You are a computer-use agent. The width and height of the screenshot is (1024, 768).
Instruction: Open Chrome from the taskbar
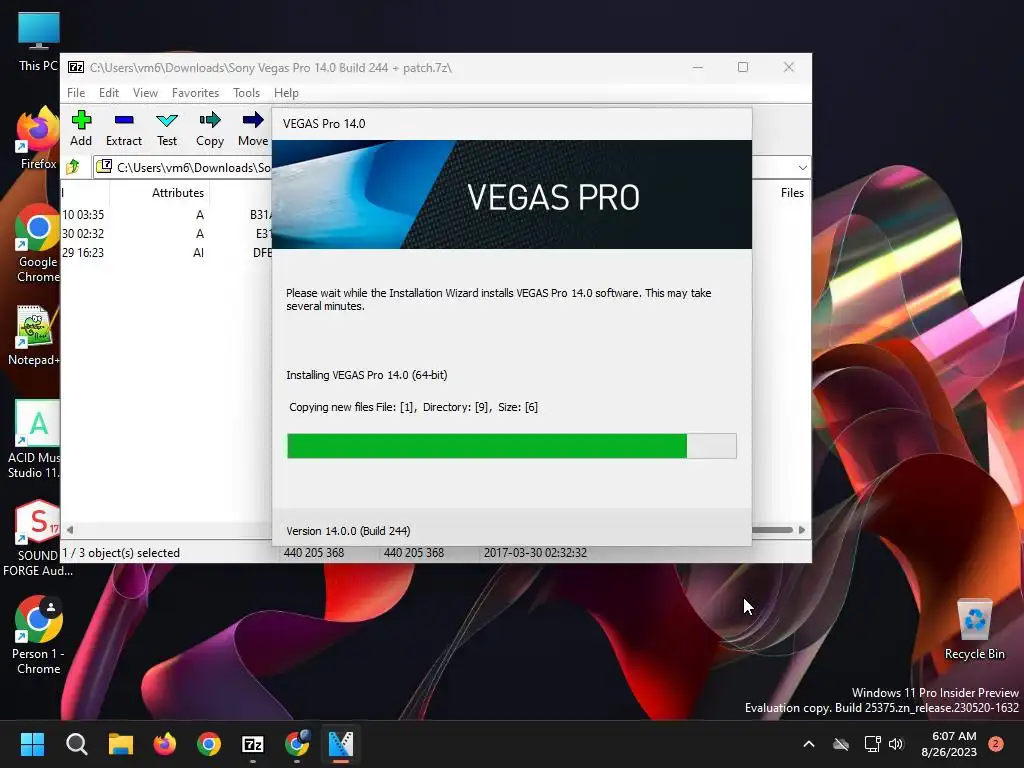(209, 744)
